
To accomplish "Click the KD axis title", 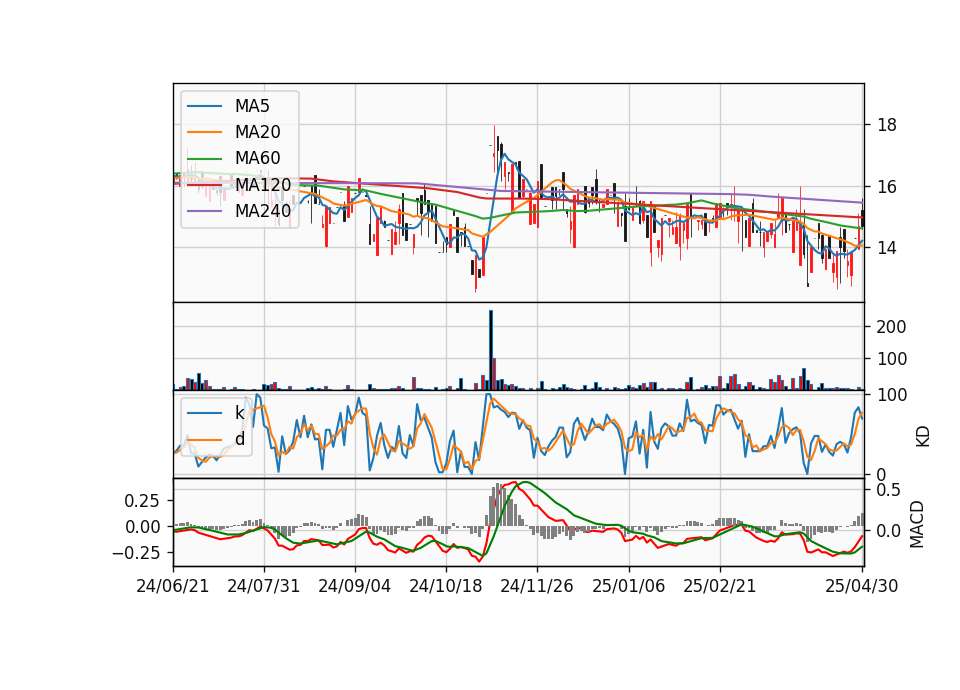I will pyautogui.click(x=922, y=436).
